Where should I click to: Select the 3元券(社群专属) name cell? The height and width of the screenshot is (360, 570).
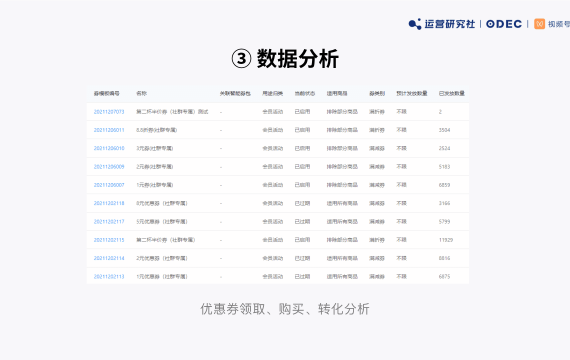tap(155, 148)
